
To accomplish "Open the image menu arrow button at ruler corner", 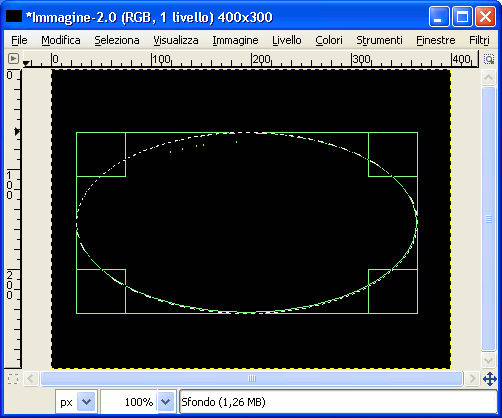I will [x=13, y=59].
